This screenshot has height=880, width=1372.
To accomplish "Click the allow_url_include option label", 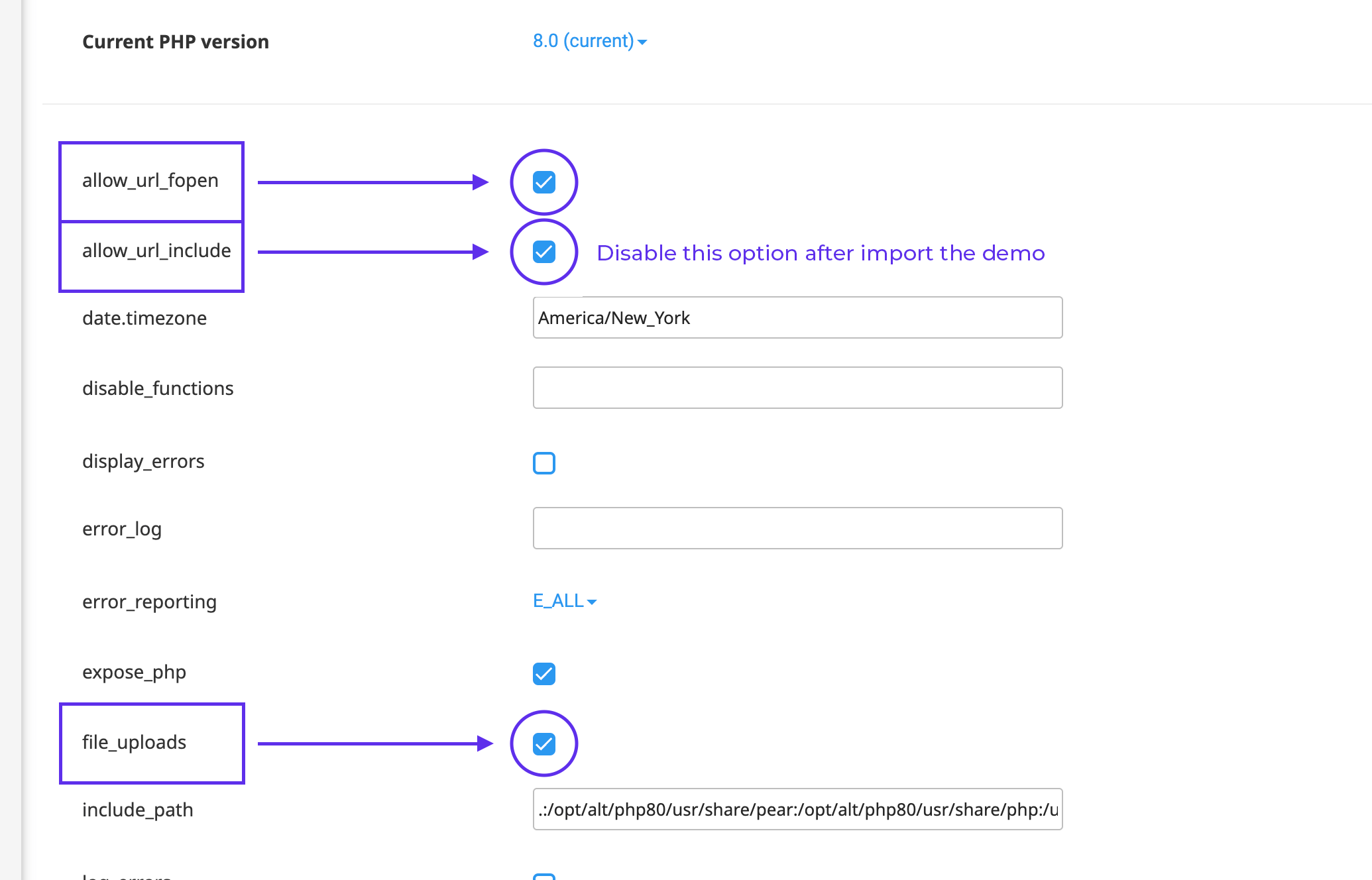I will pos(156,251).
